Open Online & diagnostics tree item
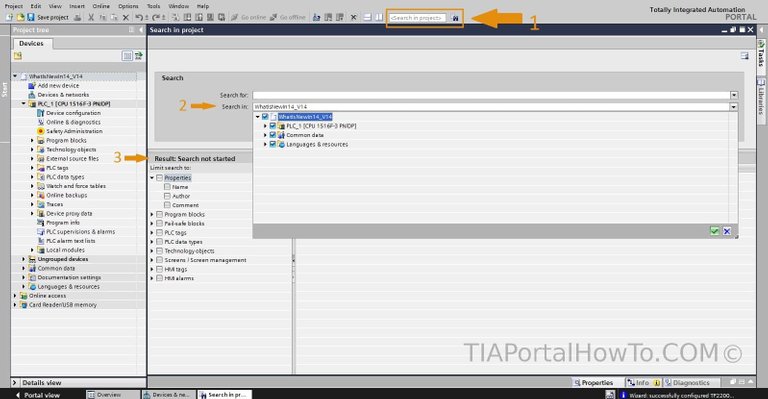Screen dimensions: 768x399 73,122
